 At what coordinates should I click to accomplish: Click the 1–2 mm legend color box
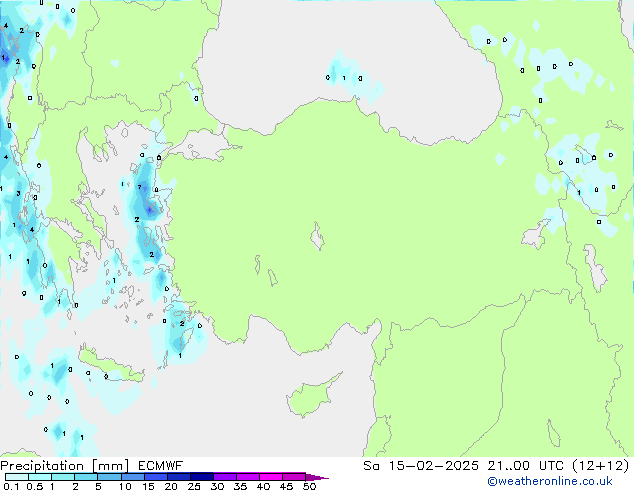click(x=63, y=477)
